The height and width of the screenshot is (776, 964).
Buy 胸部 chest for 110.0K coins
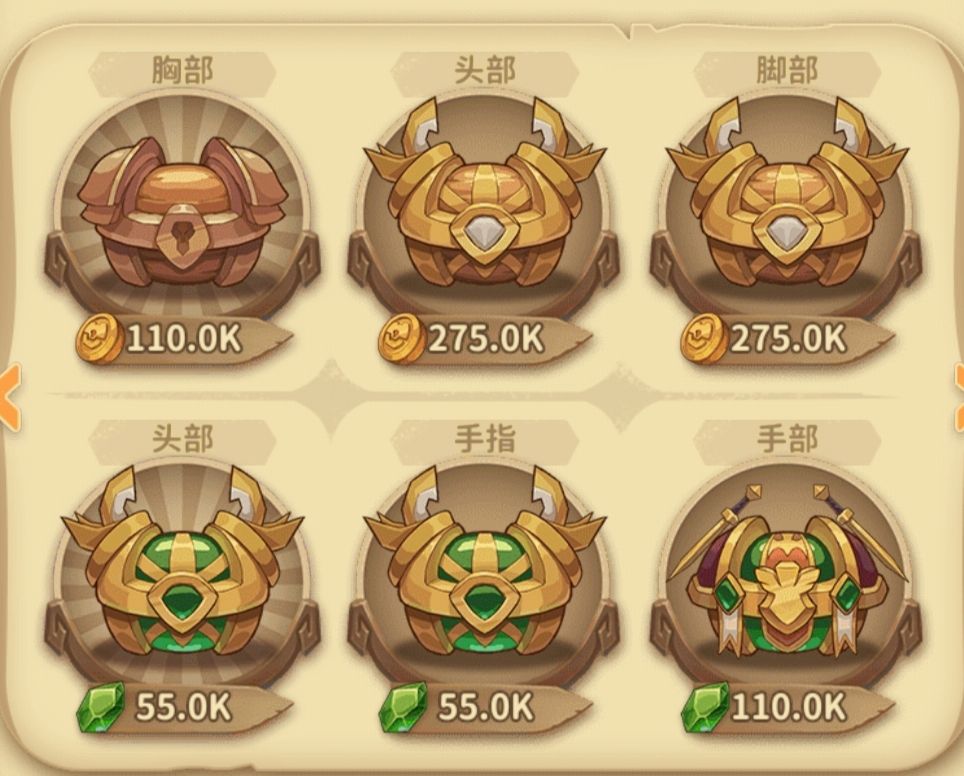(184, 339)
